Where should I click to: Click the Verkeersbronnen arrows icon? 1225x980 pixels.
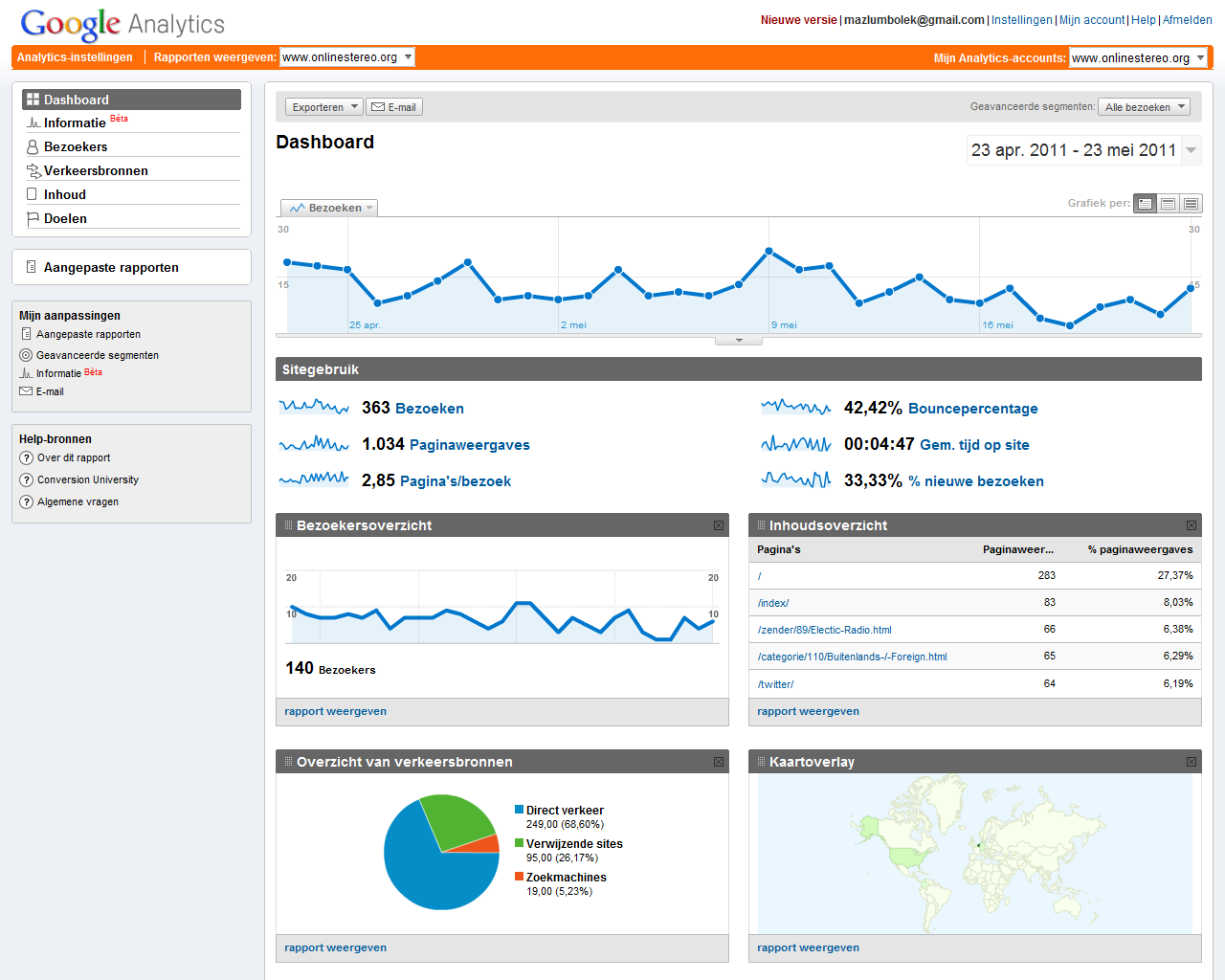33,170
